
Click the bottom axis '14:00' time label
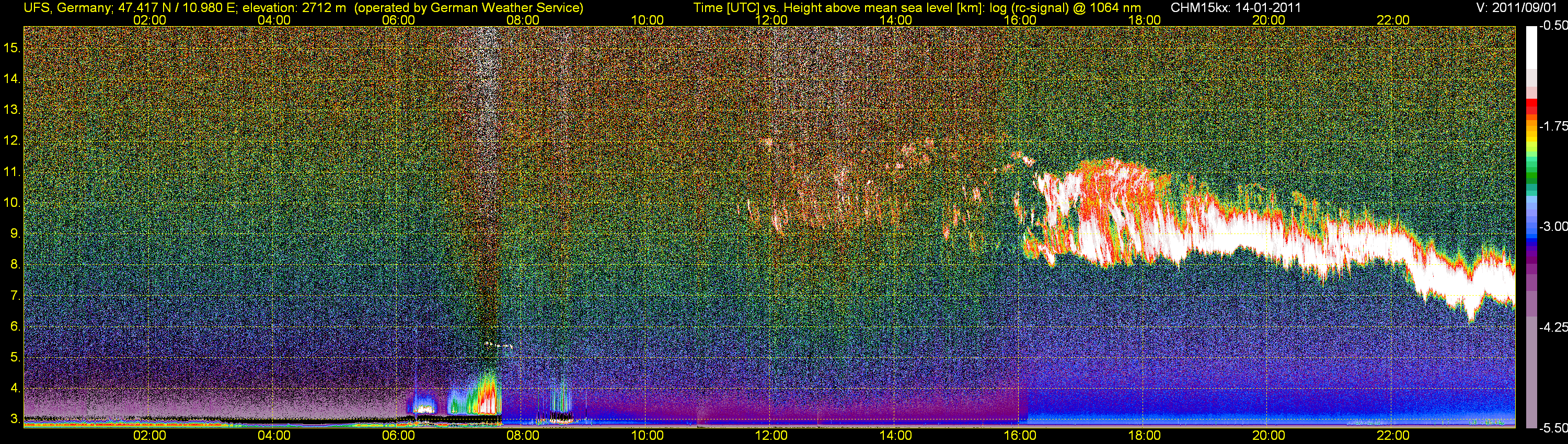click(x=896, y=436)
